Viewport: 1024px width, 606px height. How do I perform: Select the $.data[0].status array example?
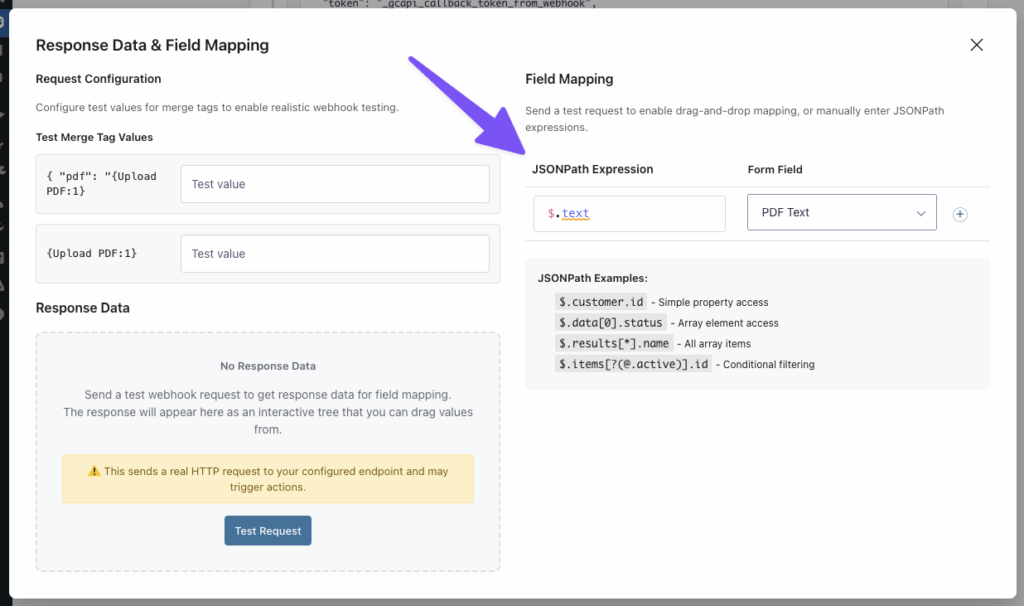coord(609,322)
